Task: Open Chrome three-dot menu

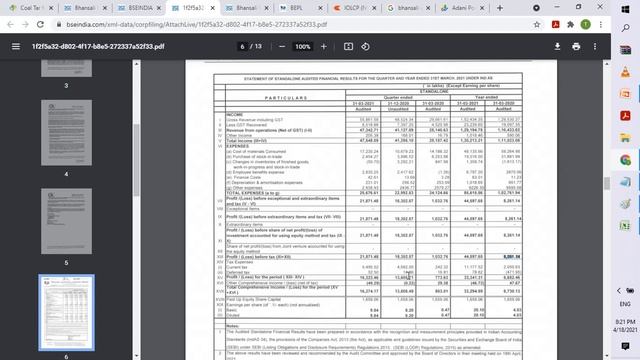Action: click(601, 24)
